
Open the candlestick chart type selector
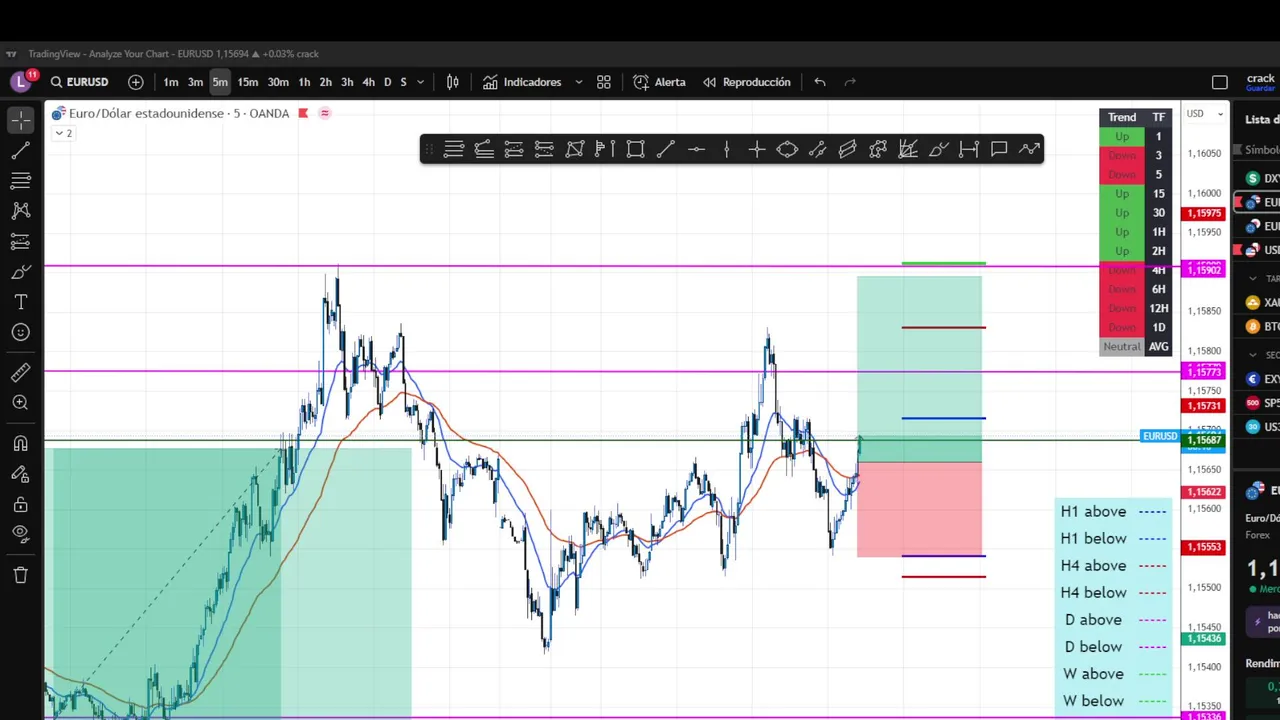(453, 82)
